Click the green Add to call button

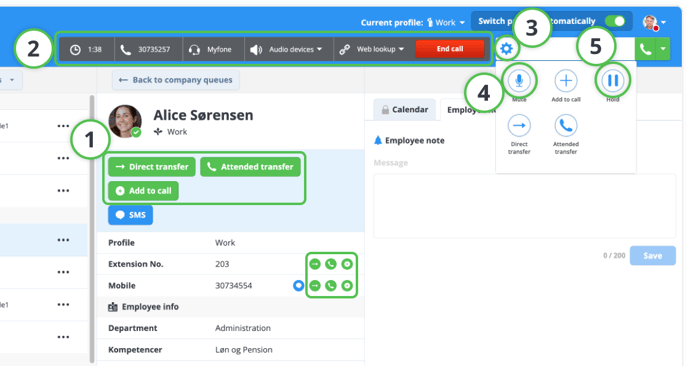143,191
